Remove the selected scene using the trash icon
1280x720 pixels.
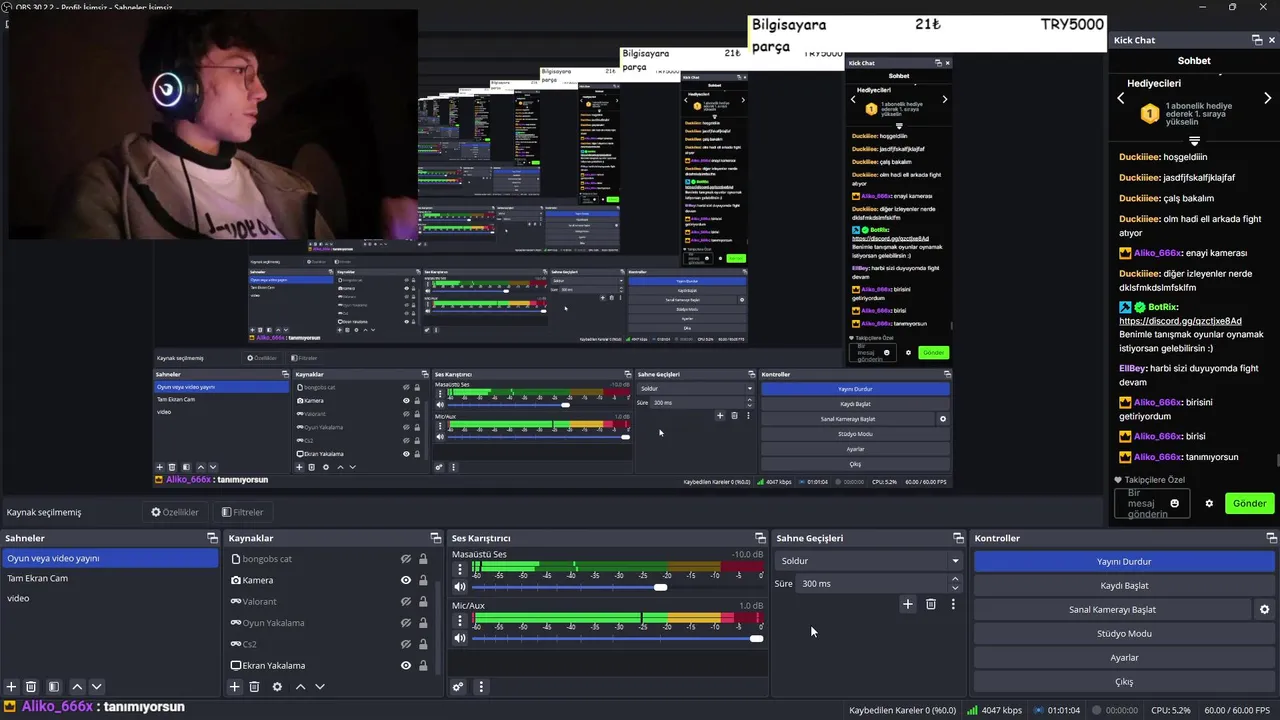[x=31, y=687]
